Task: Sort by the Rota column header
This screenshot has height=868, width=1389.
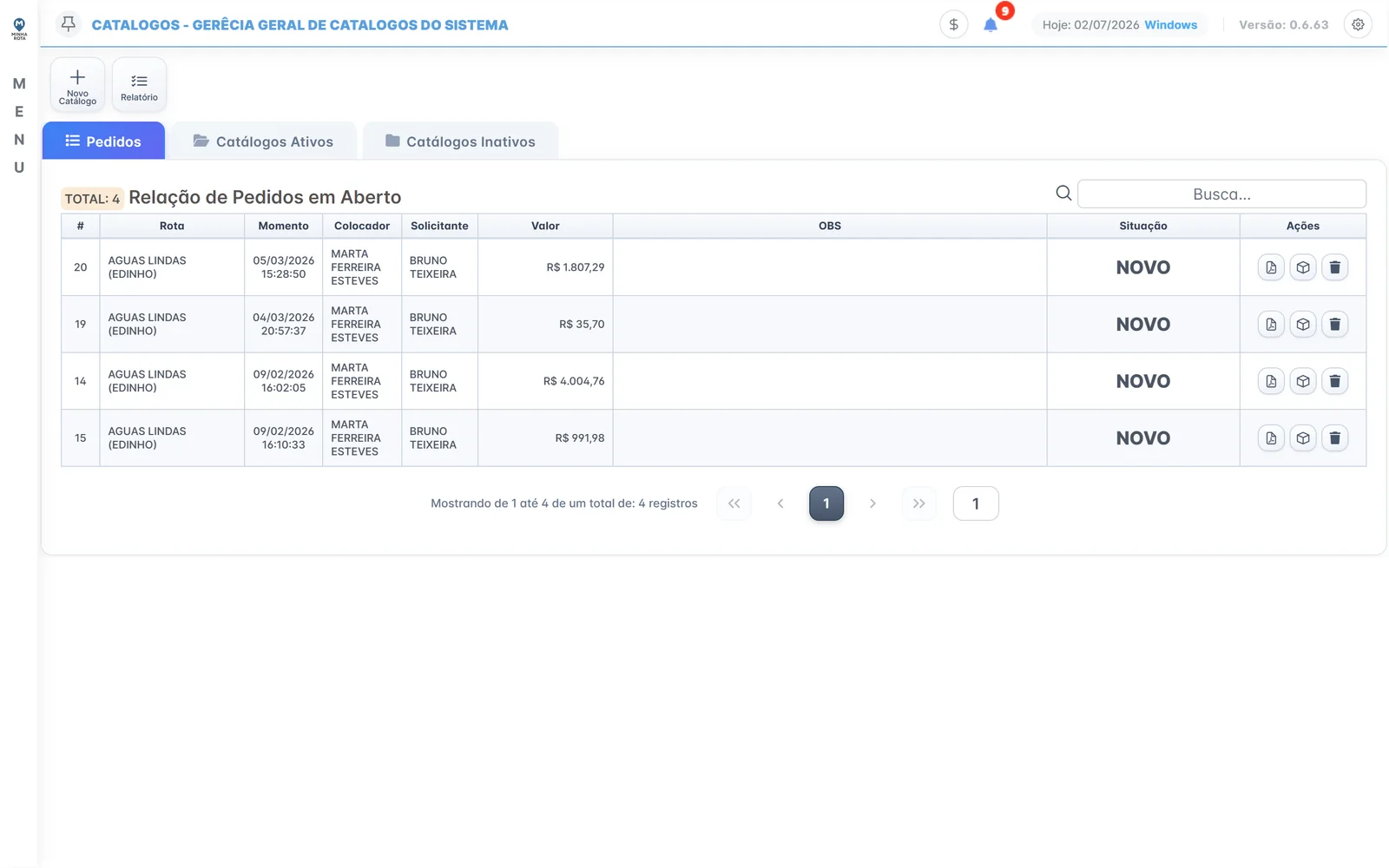Action: point(172,226)
